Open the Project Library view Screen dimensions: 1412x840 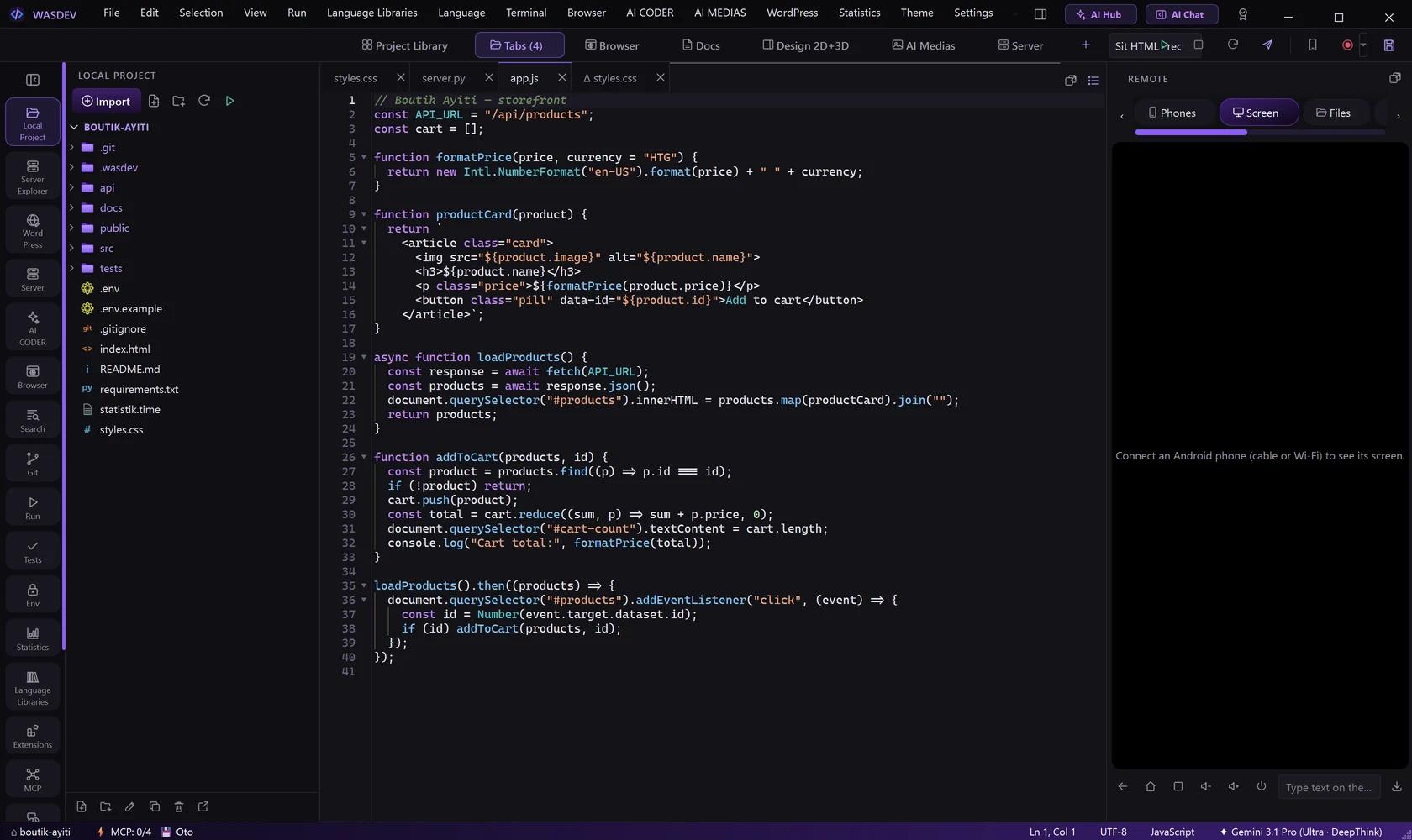click(405, 45)
